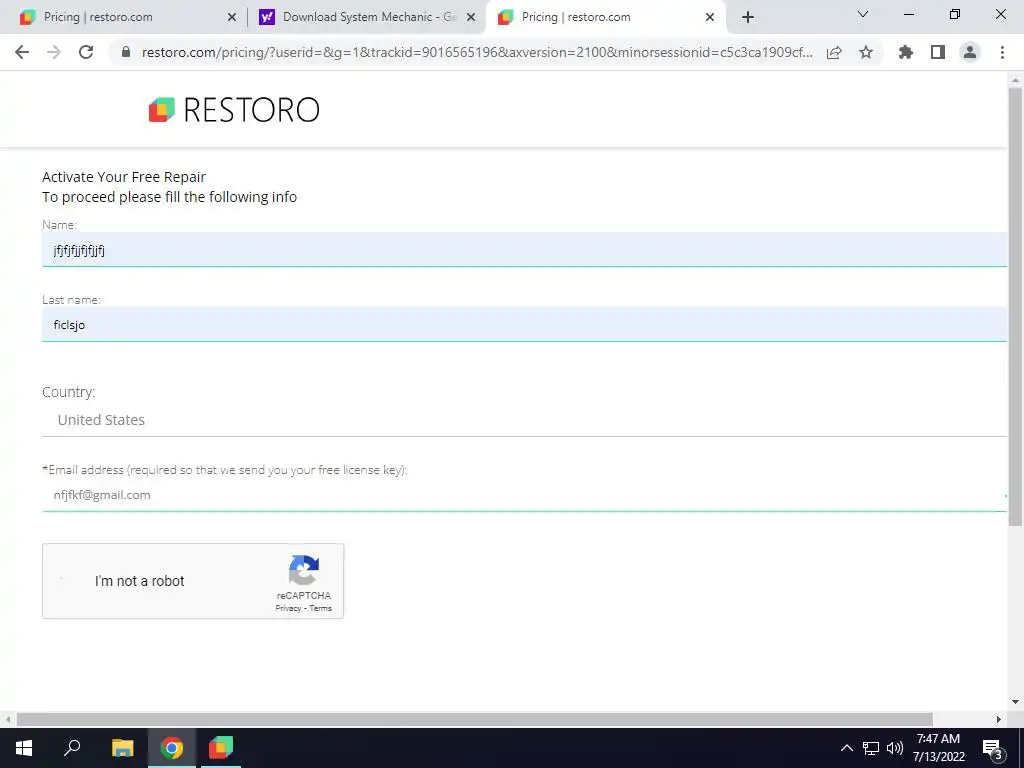Close the active Pricing restoro tab
Image resolution: width=1024 pixels, height=768 pixels.
coord(710,18)
